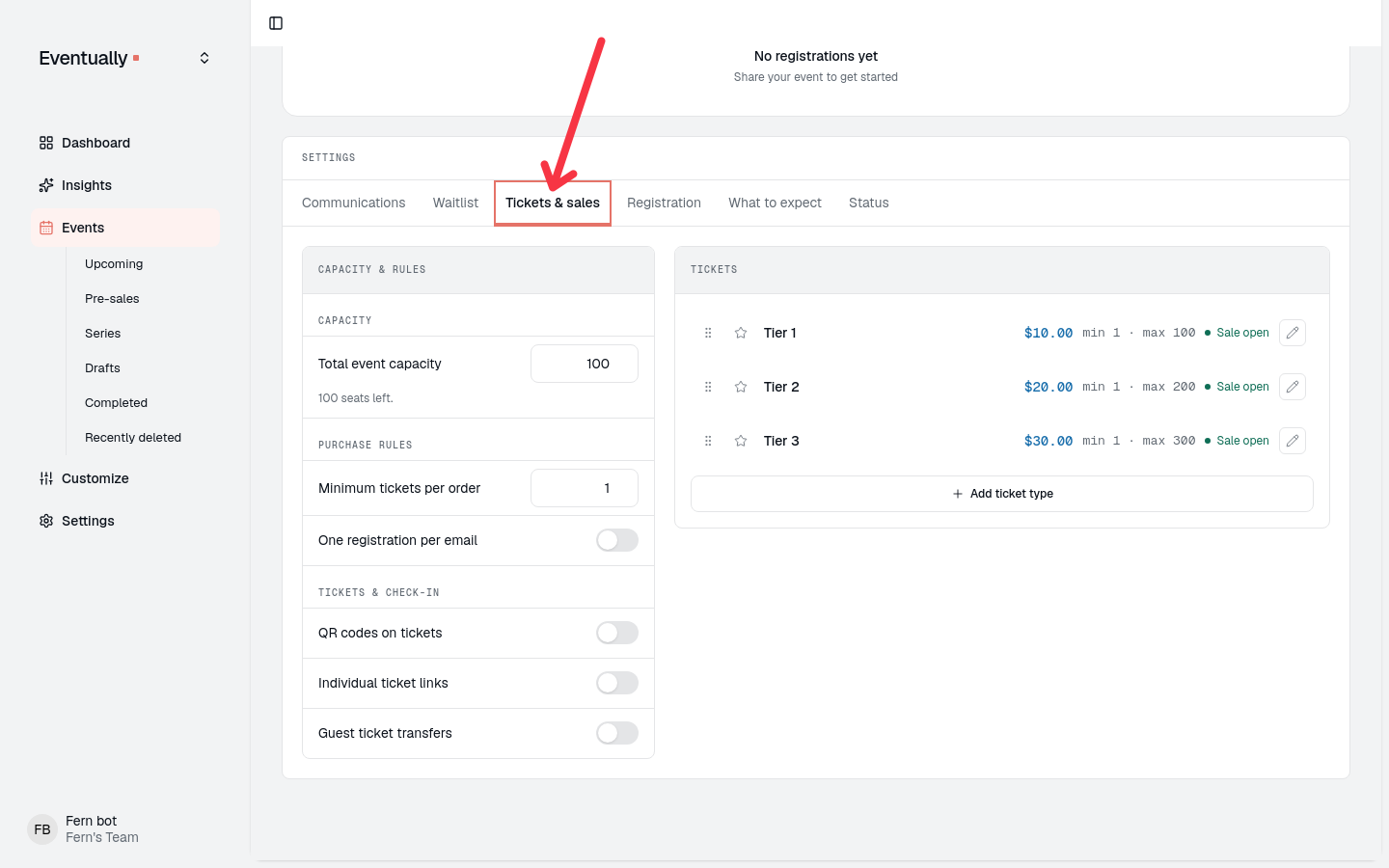Image resolution: width=1389 pixels, height=868 pixels.
Task: Open the Settings page
Action: tap(125, 521)
